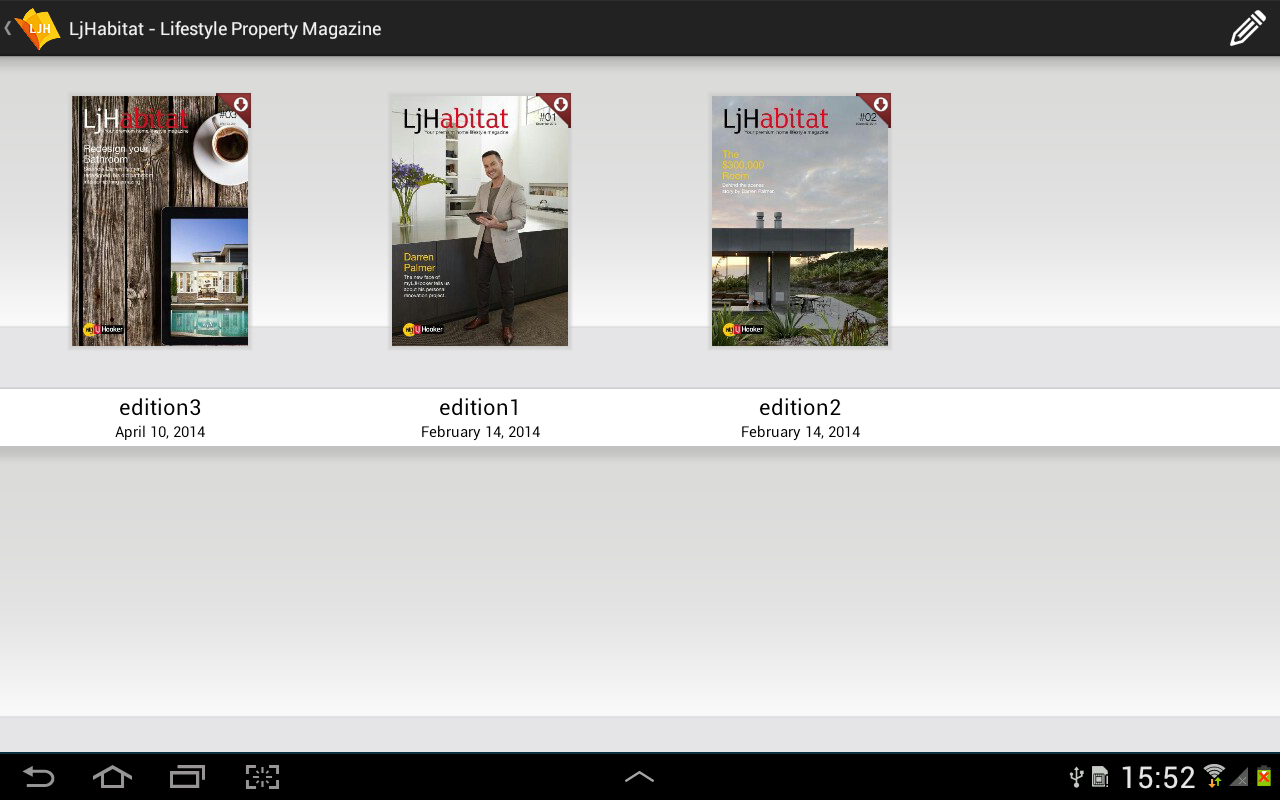The height and width of the screenshot is (800, 1280).
Task: Go to the Android home screen
Action: 112,777
